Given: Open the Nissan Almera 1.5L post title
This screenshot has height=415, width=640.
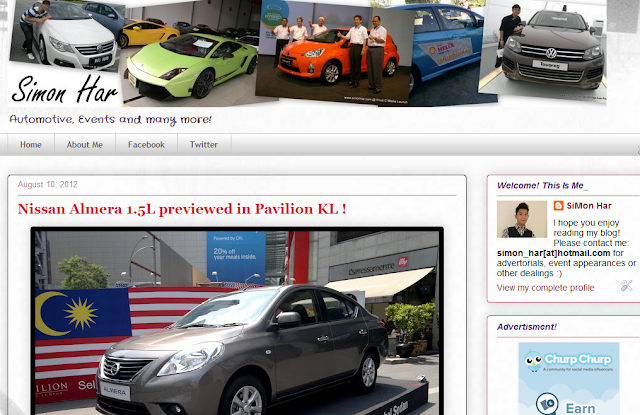Looking at the screenshot, I should [182, 209].
